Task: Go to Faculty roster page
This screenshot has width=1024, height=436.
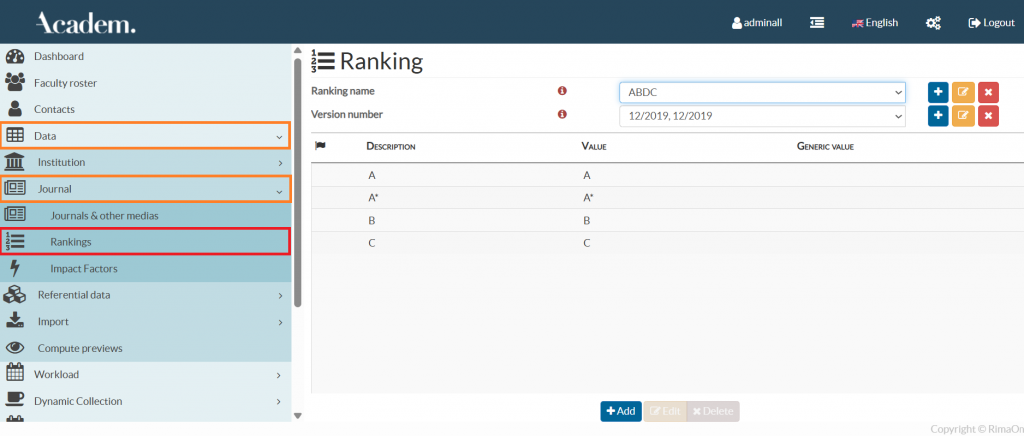Action: [x=65, y=83]
